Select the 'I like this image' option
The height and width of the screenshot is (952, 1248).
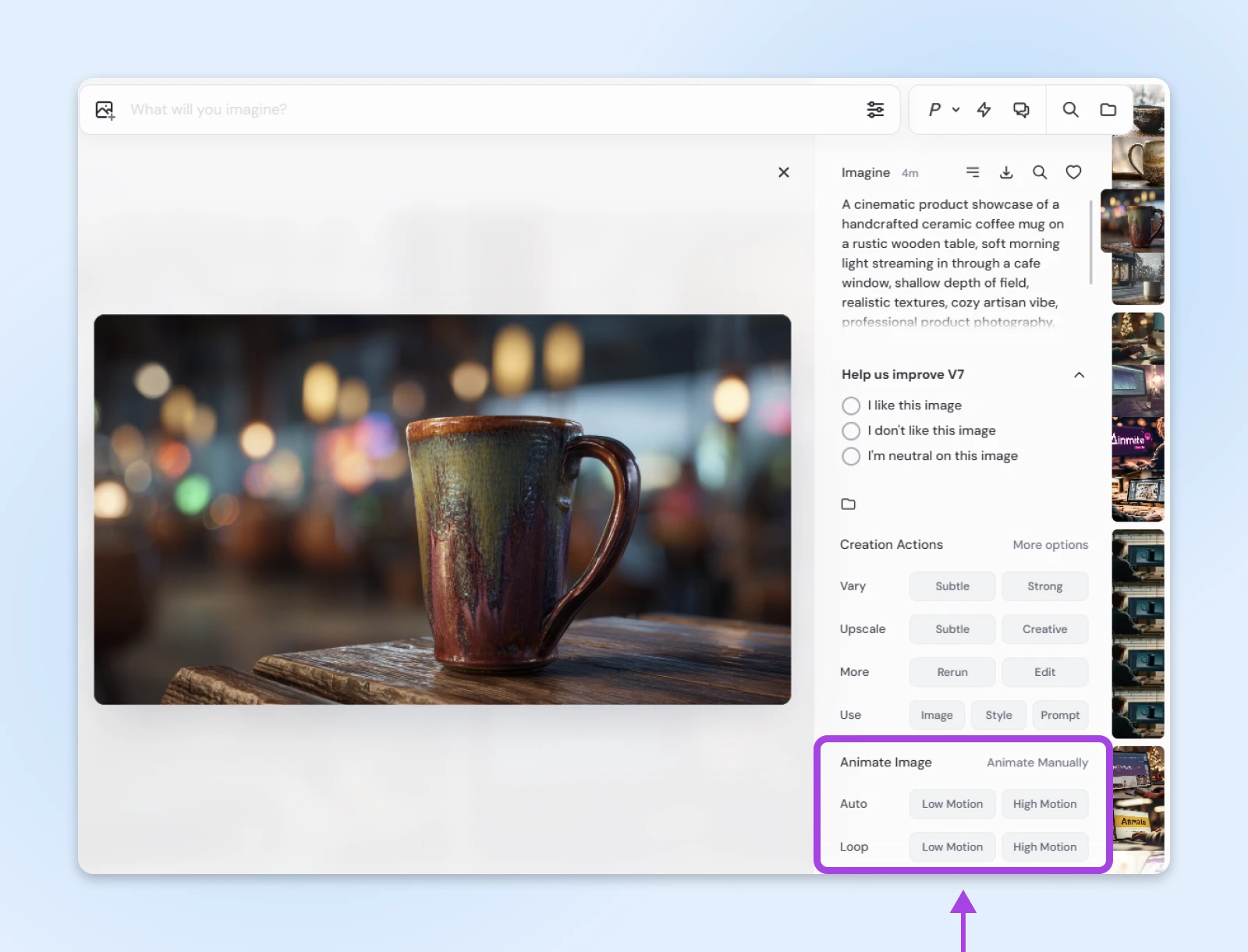851,405
